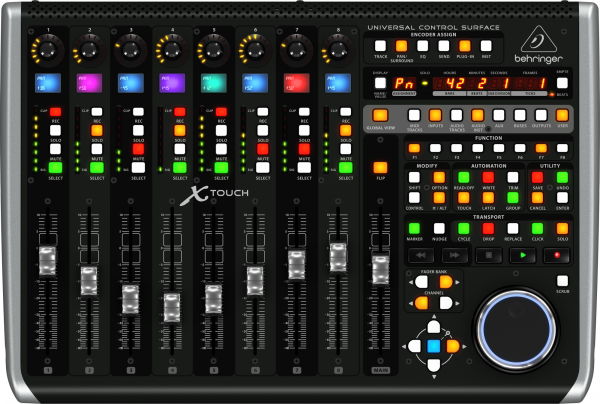The height and width of the screenshot is (404, 600).
Task: Click the orange right arrow navigation button
Action: (x=453, y=346)
